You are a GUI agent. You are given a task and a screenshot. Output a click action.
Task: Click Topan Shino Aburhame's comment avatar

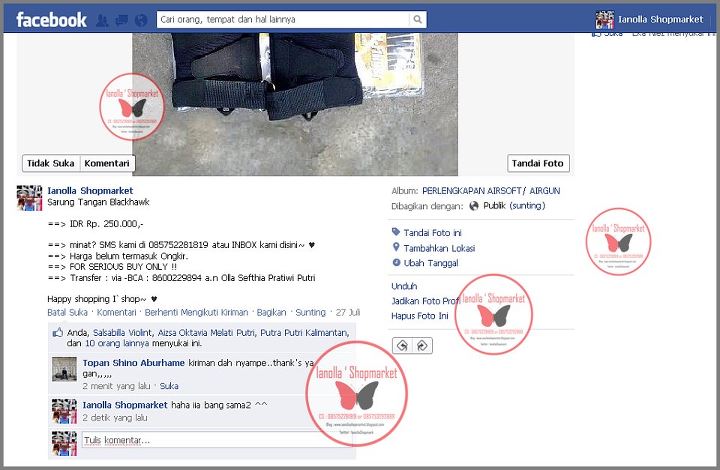(64, 369)
